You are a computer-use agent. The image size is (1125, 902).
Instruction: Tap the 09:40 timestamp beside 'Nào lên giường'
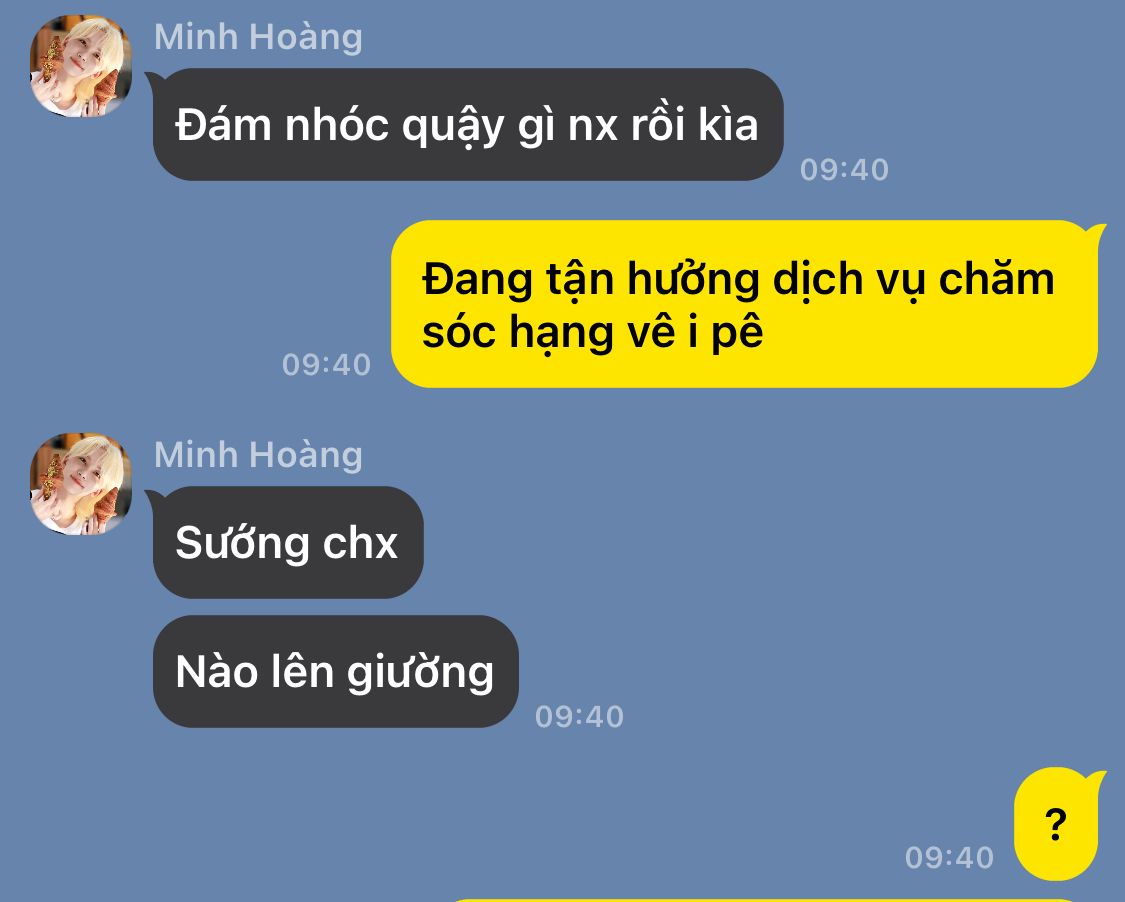point(580,717)
